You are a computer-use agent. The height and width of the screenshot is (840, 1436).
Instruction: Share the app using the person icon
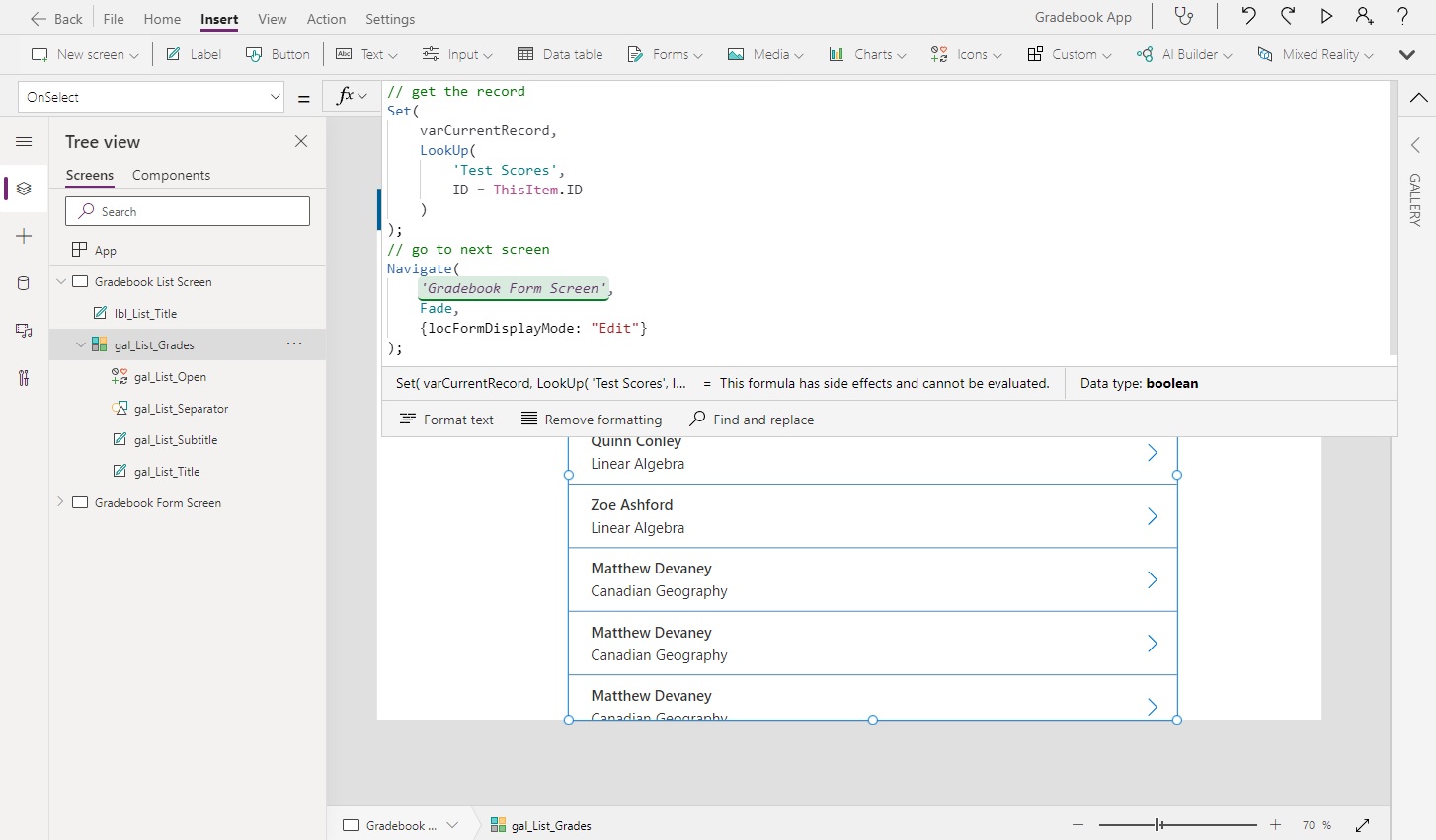coord(1365,17)
